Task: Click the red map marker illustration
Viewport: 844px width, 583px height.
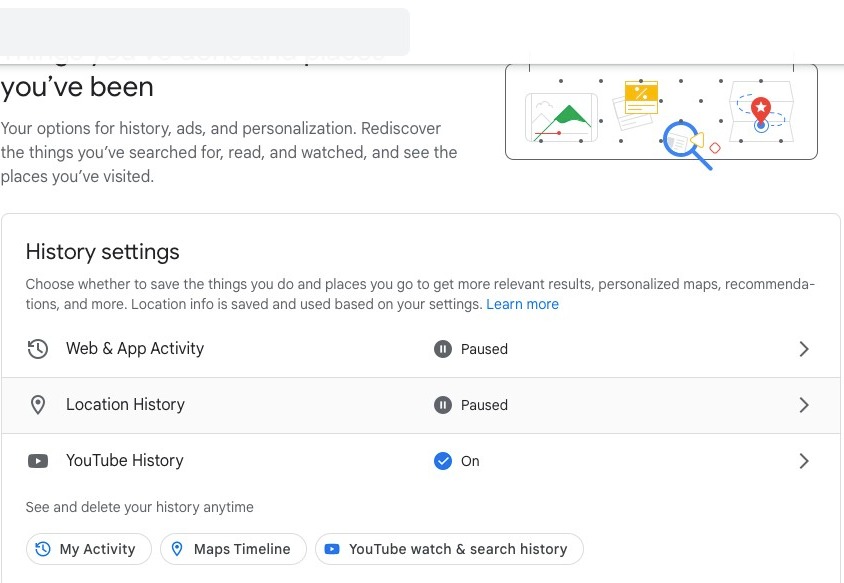Action: pos(761,106)
